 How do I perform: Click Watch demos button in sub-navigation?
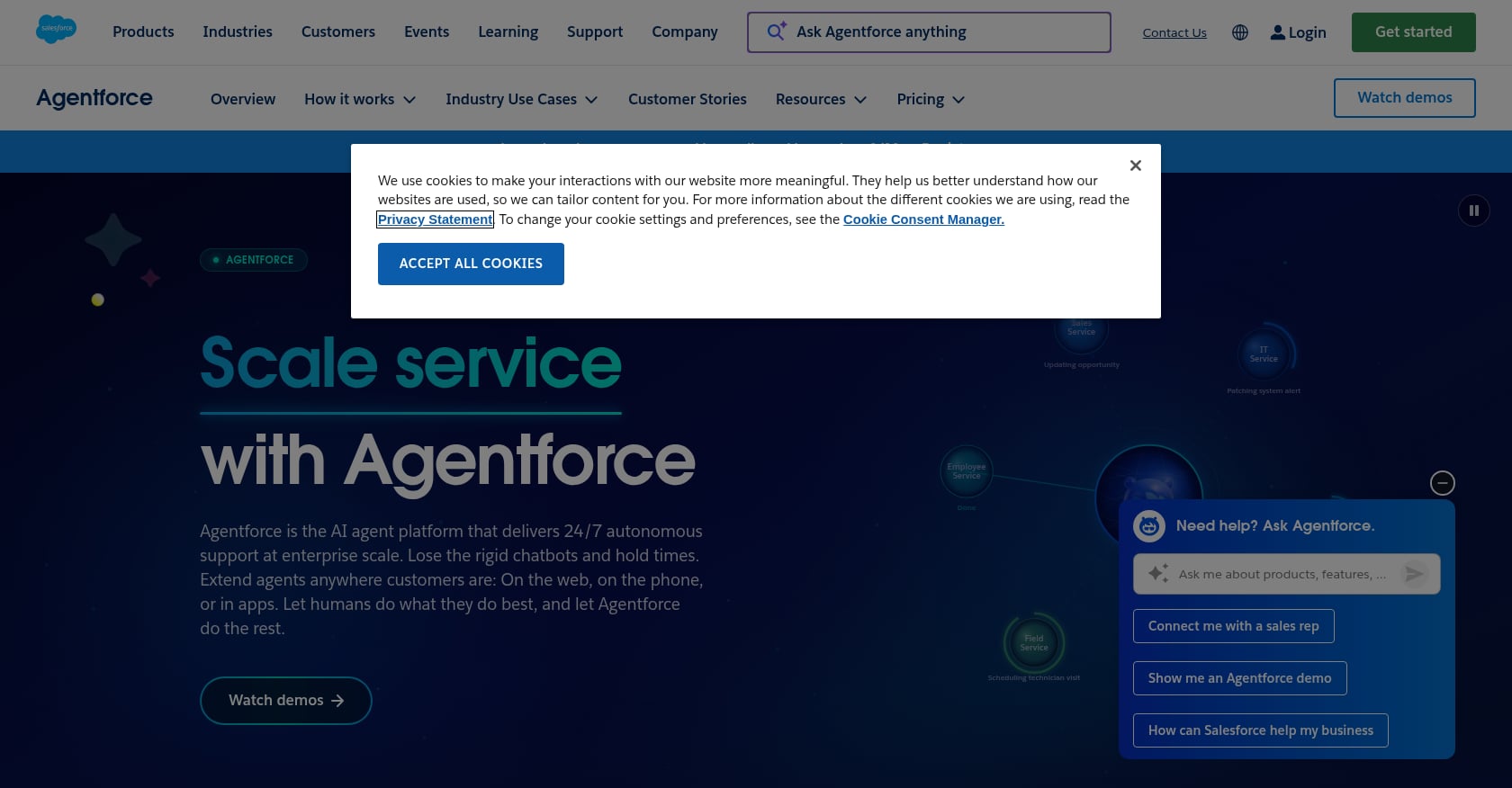tap(1404, 98)
